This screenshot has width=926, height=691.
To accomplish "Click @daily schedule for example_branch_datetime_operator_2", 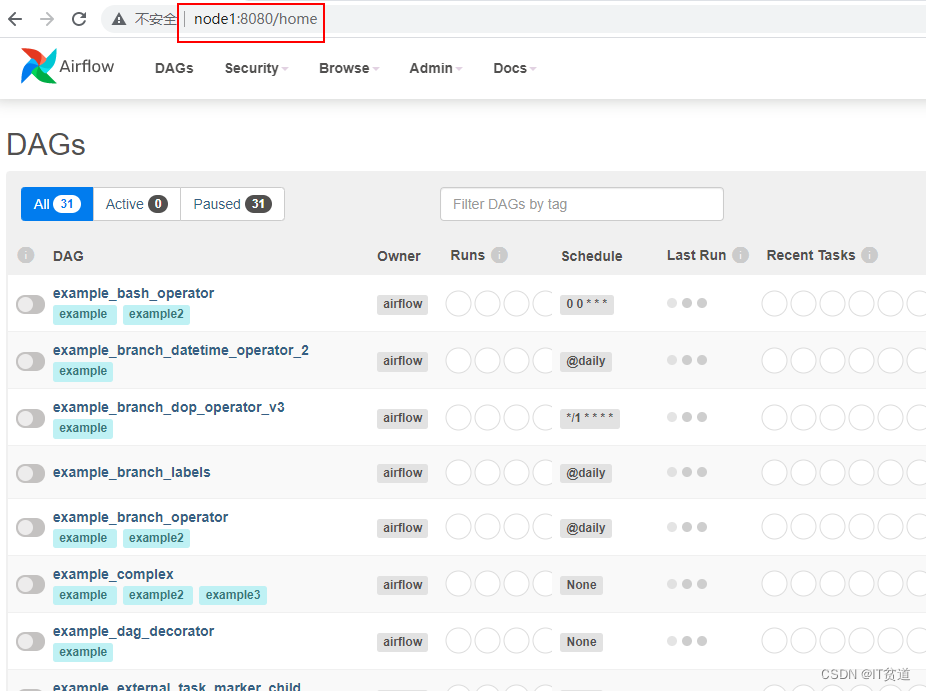I will point(586,361).
